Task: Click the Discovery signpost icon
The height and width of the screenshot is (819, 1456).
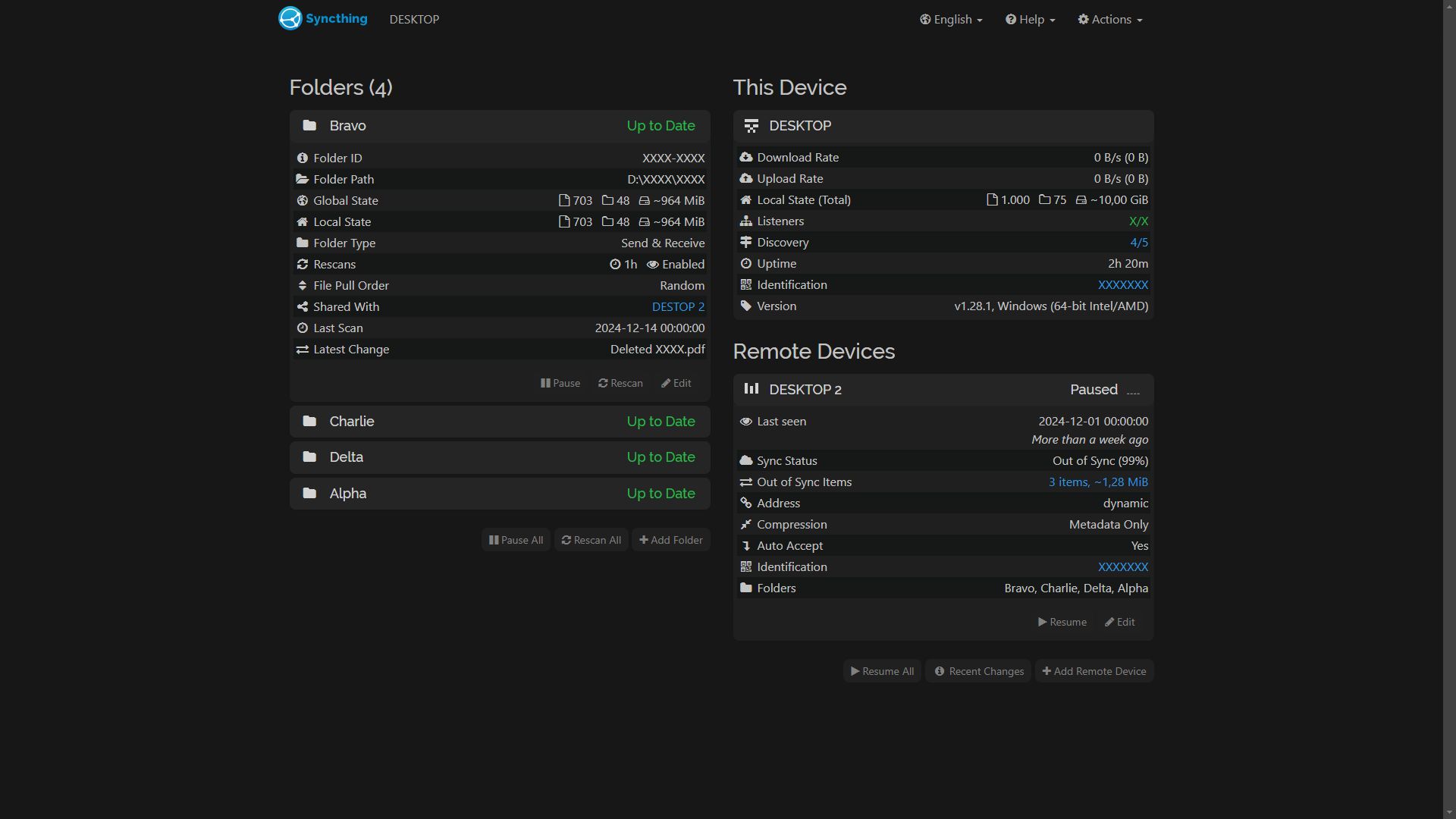Action: point(746,242)
